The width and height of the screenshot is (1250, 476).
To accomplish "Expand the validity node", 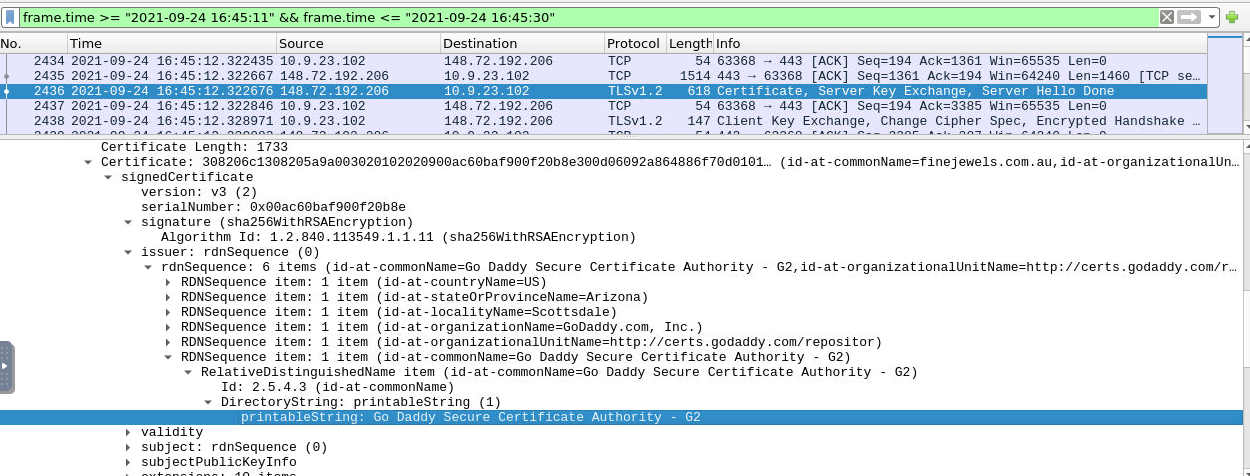I will coord(129,432).
